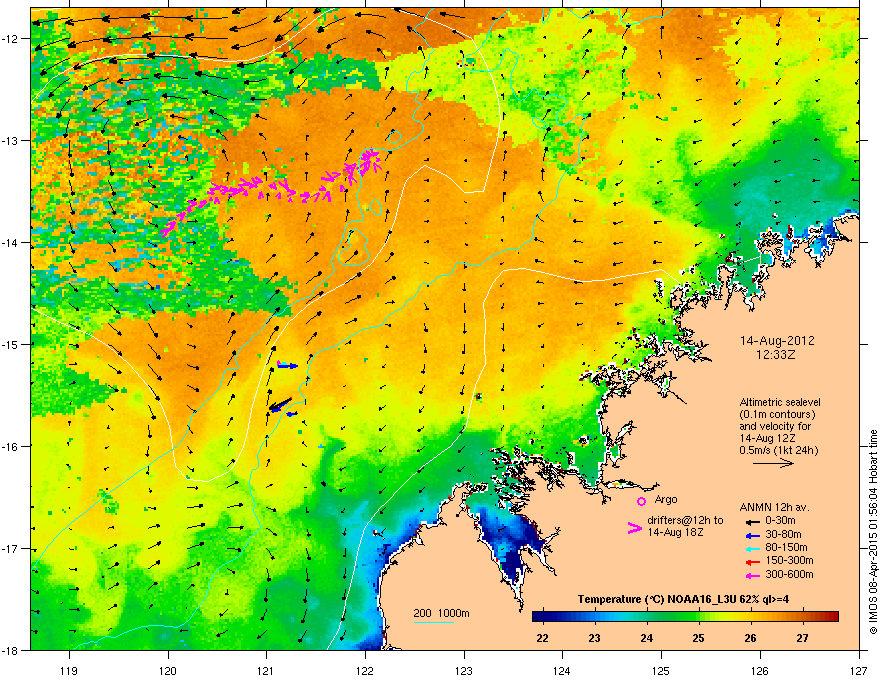This screenshot has height=680, width=880.
Task: Click the red 150-300m arrow legend symbol
Action: [752, 562]
